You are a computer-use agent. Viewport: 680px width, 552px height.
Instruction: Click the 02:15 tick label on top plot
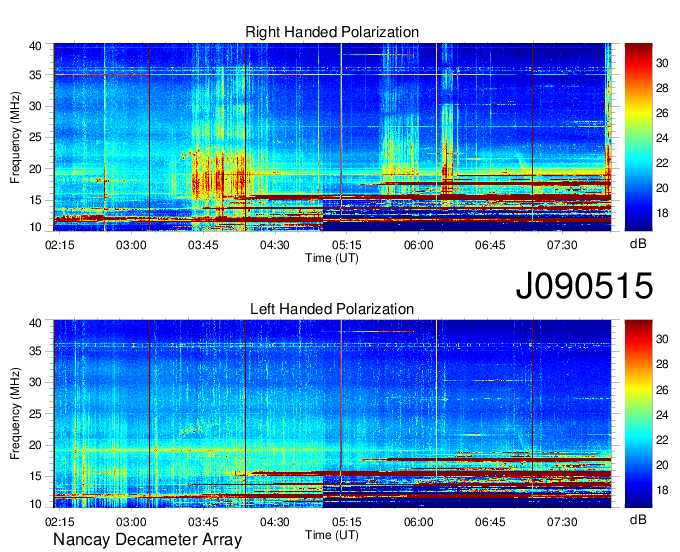[x=59, y=245]
